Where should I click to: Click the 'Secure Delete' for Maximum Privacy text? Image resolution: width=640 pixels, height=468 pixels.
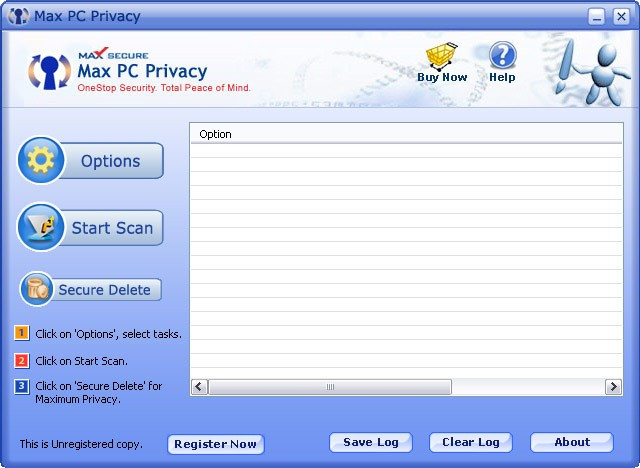98,393
